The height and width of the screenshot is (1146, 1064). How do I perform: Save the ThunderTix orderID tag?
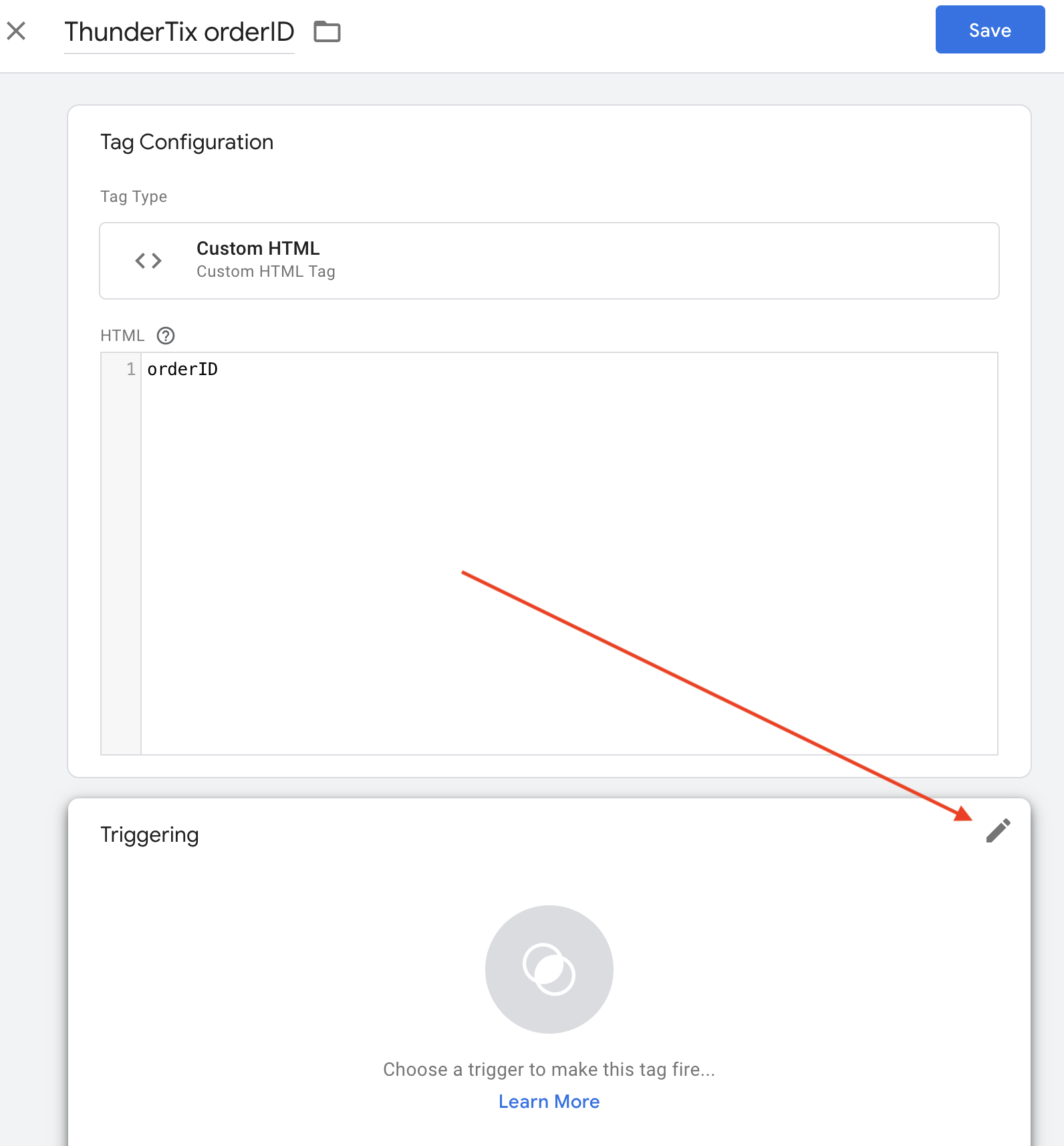click(x=990, y=29)
